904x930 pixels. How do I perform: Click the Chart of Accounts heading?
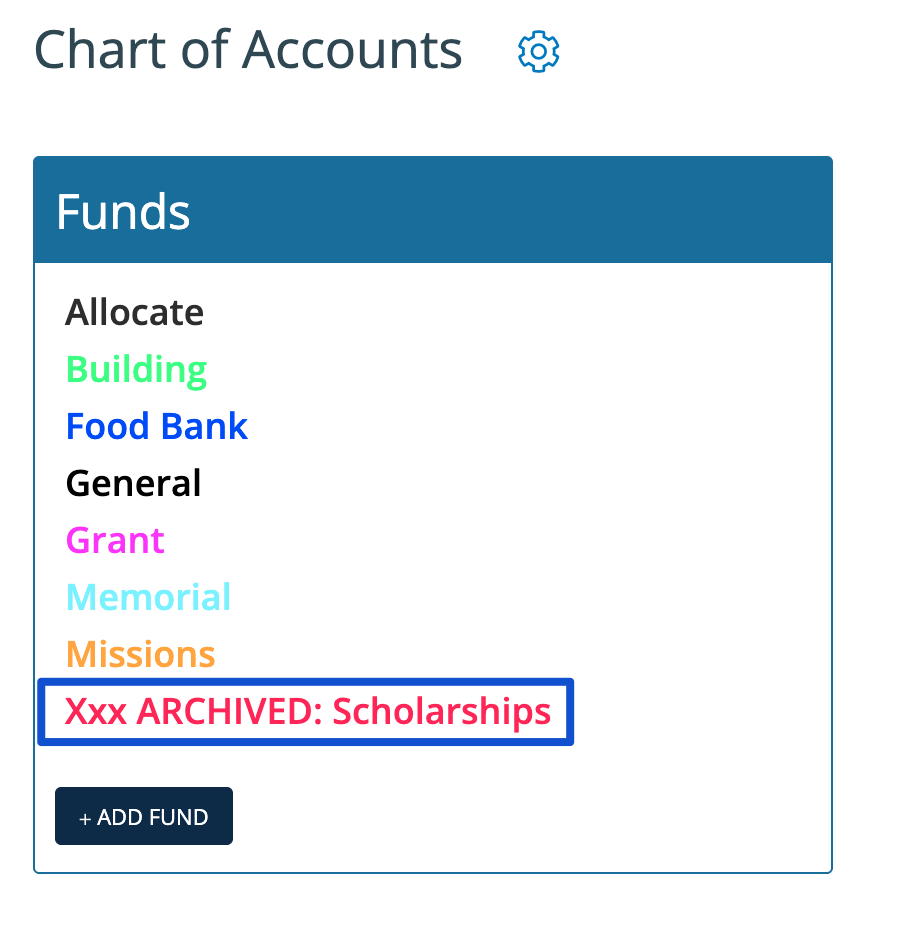tap(248, 50)
